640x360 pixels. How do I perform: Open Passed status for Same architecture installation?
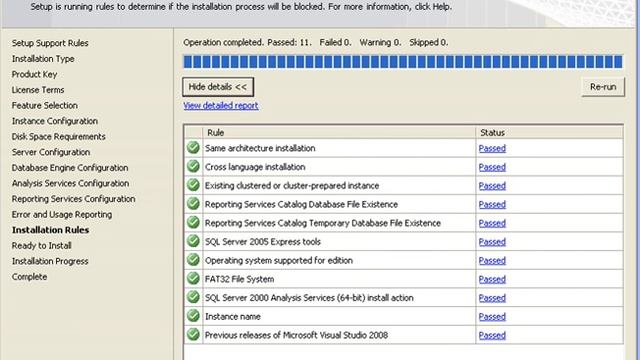coord(492,148)
